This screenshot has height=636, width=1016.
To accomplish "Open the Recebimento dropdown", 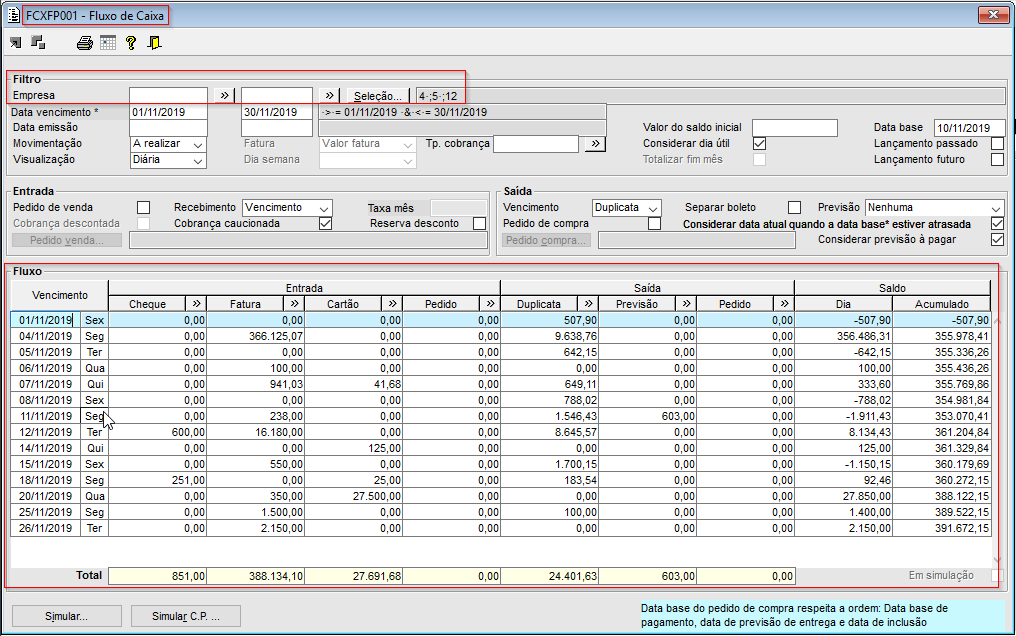I will point(287,207).
